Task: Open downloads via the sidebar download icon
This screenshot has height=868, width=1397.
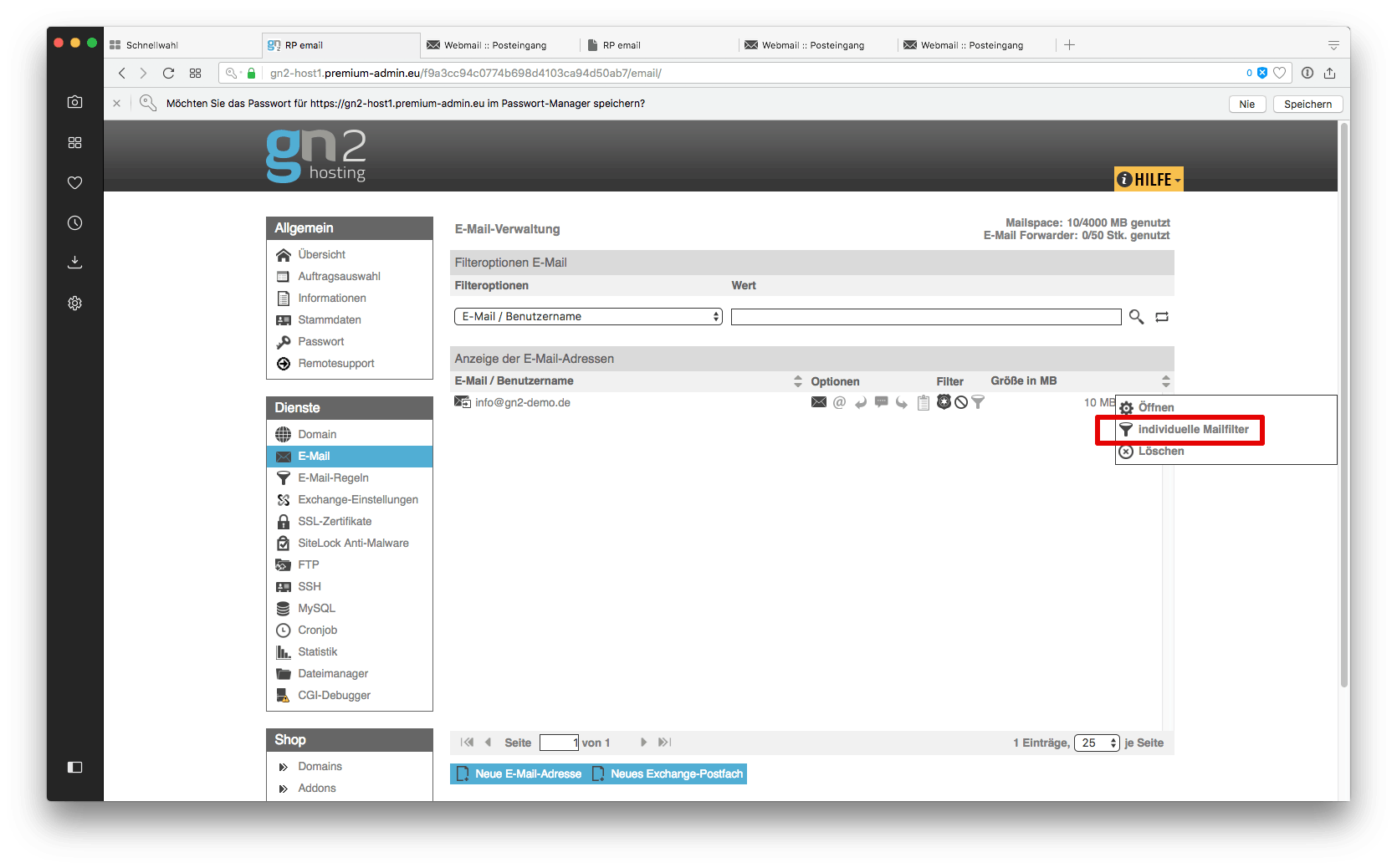Action: point(74,263)
